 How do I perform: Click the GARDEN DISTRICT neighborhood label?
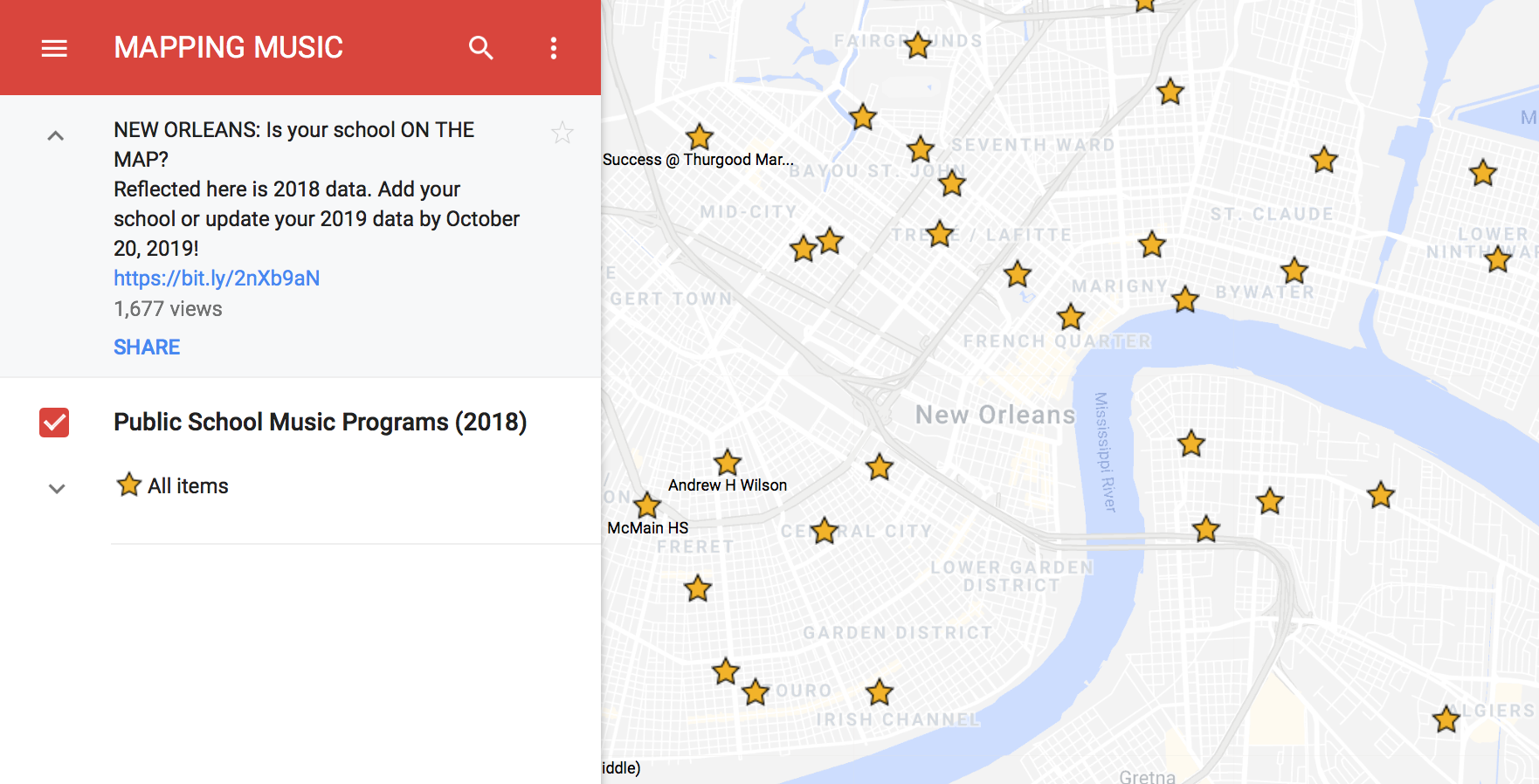click(x=898, y=633)
